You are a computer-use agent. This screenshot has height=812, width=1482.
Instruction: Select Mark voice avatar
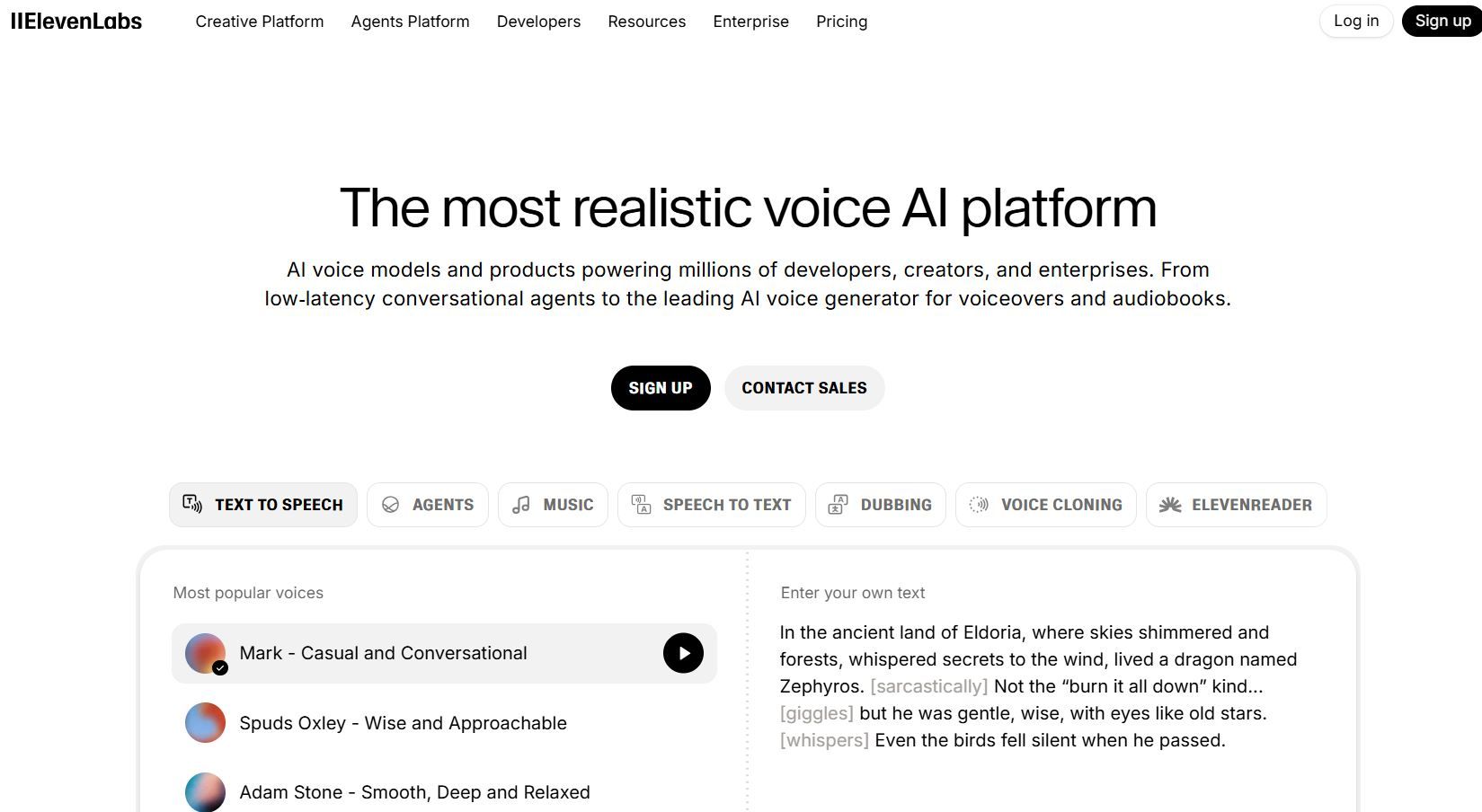pos(205,653)
